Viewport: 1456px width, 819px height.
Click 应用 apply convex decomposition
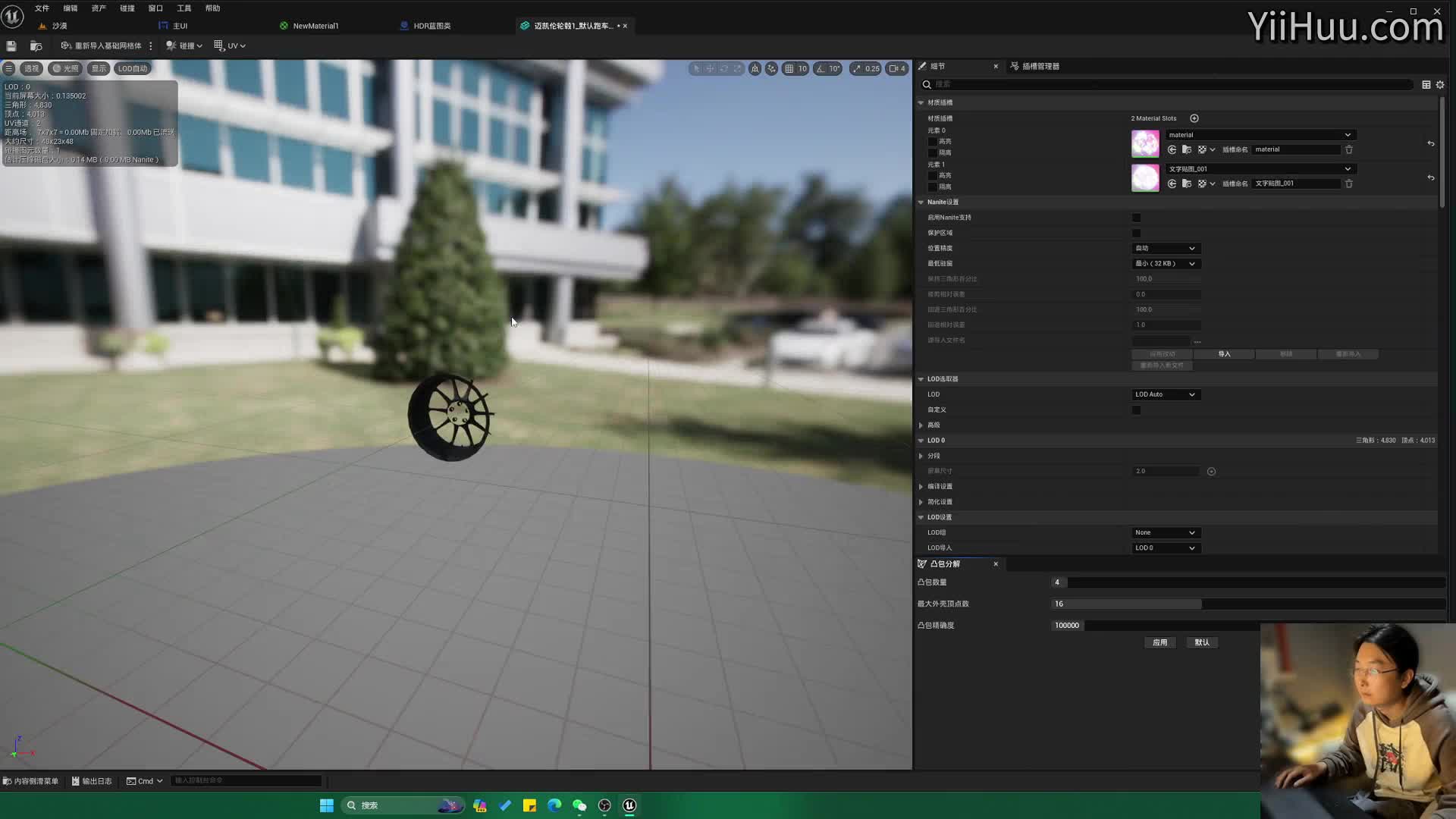[x=1159, y=643]
